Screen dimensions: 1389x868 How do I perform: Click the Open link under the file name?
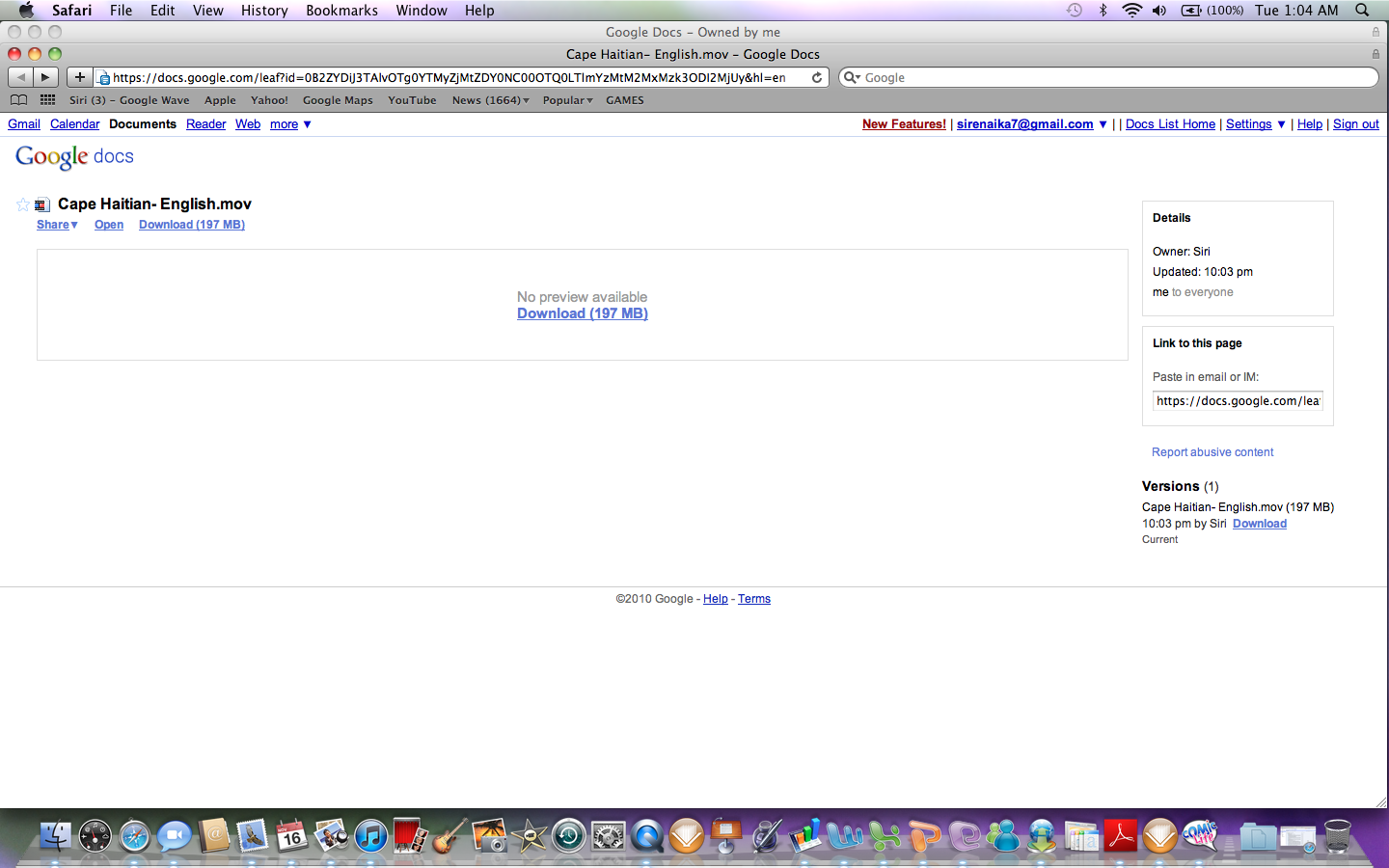(109, 225)
